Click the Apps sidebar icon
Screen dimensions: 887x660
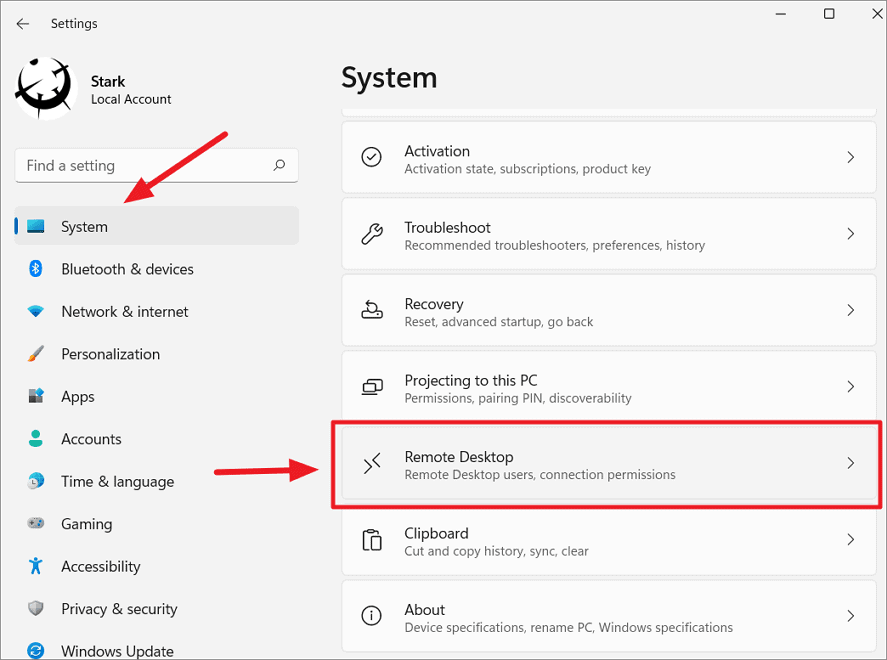pos(36,396)
